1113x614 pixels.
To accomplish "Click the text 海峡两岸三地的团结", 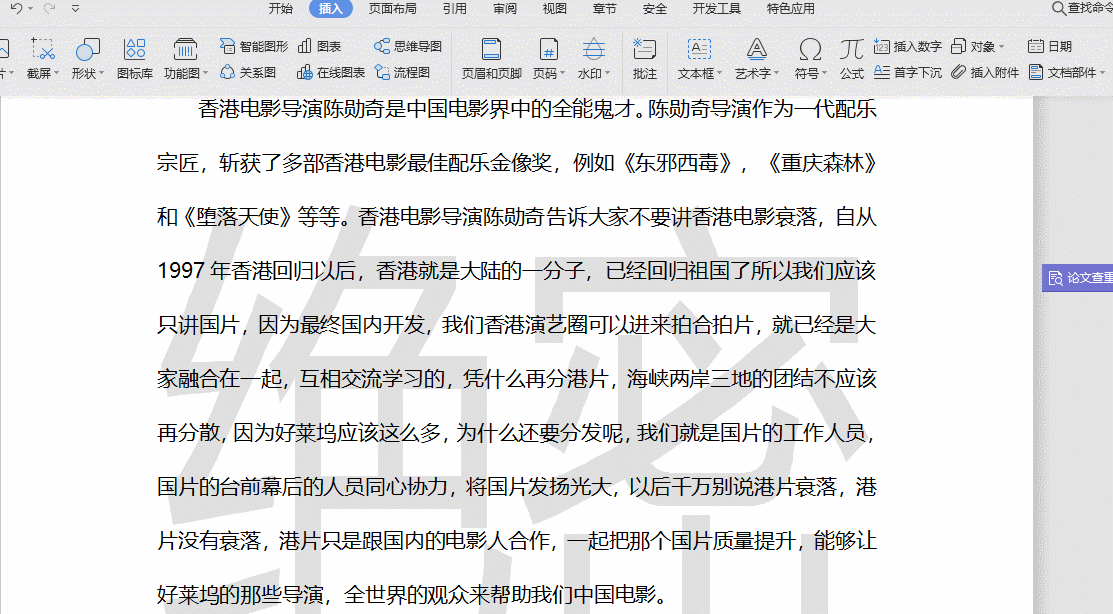I will click(720, 378).
